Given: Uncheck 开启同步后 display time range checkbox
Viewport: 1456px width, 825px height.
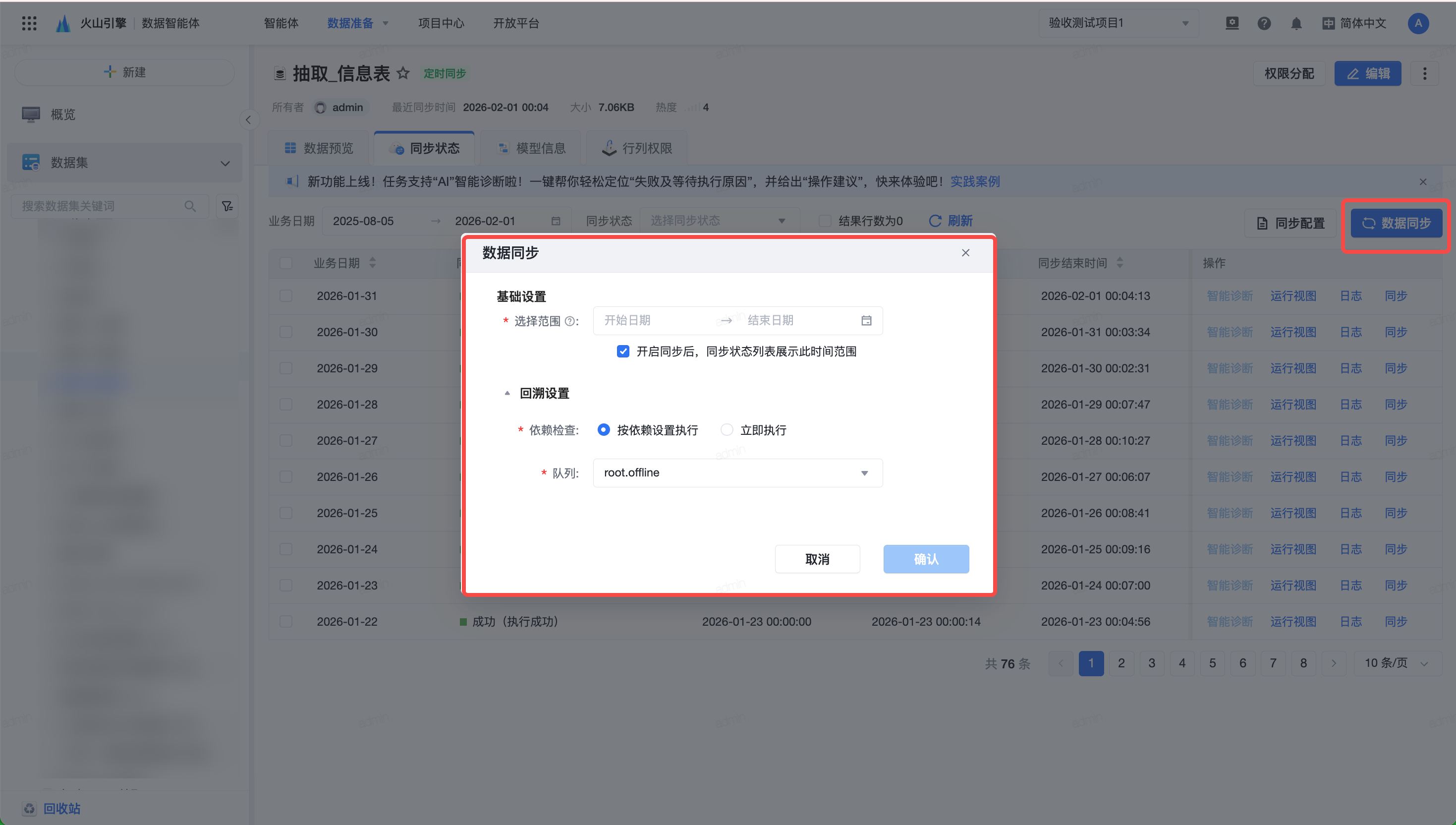Looking at the screenshot, I should point(623,352).
